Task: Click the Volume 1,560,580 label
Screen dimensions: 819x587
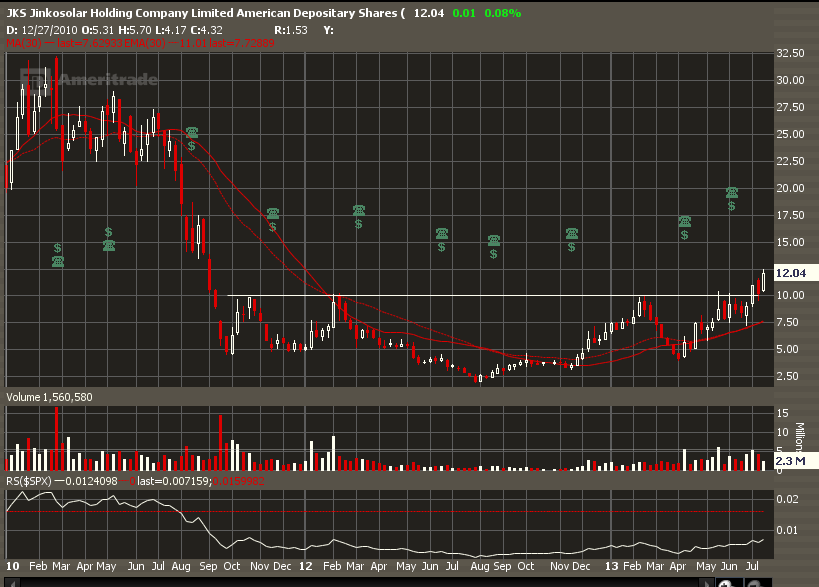Action: (49, 397)
